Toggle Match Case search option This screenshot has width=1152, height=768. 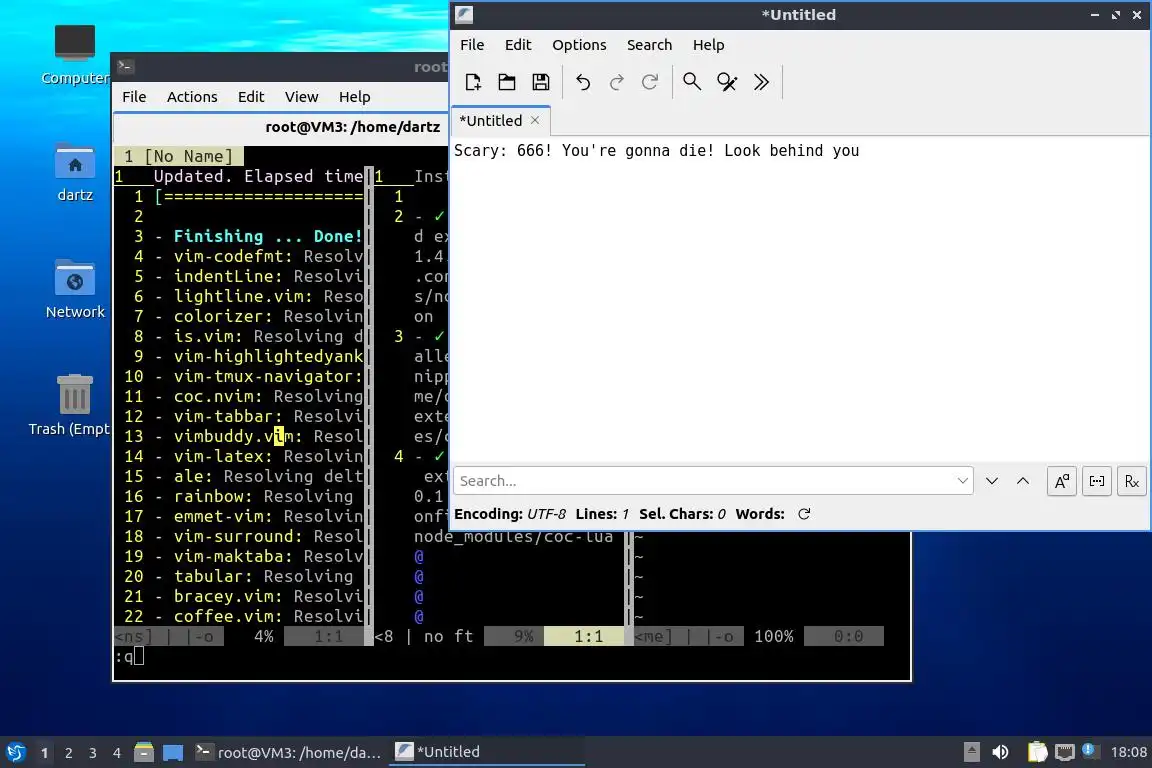[x=1062, y=481]
